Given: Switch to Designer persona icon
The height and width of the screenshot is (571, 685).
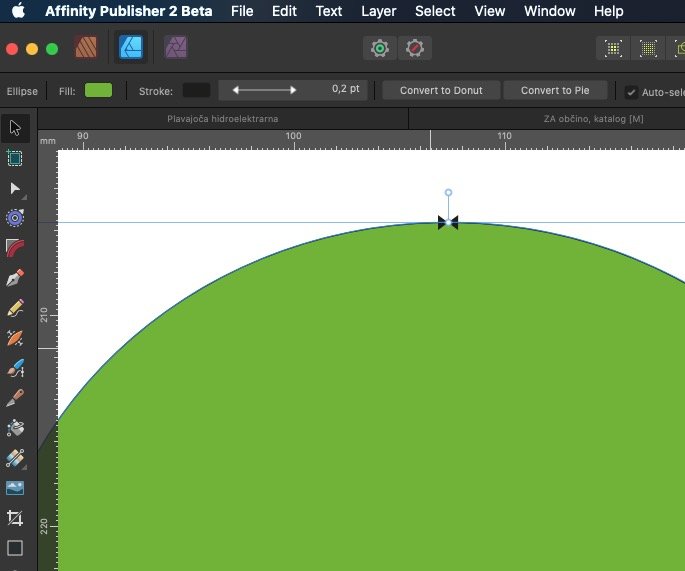Looking at the screenshot, I should coord(131,47).
